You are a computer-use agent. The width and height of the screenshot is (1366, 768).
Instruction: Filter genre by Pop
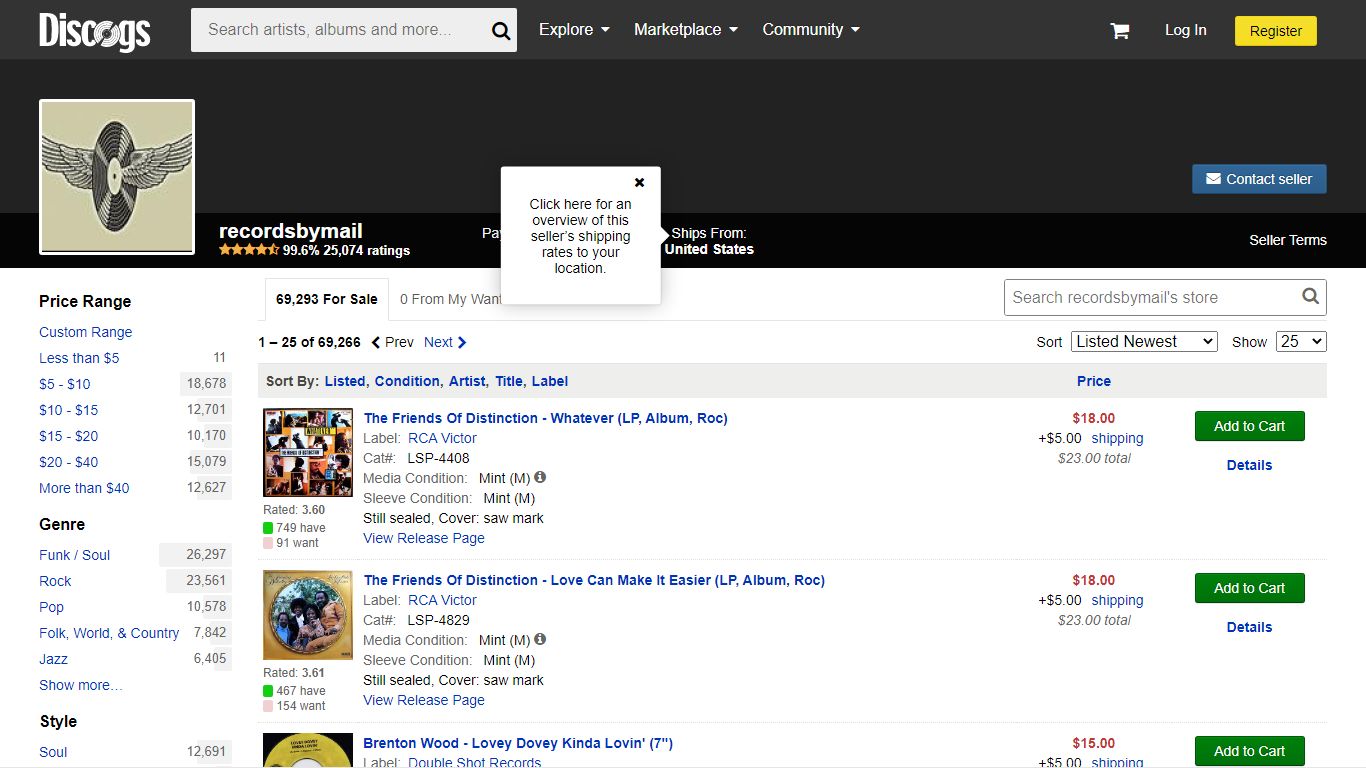tap(51, 607)
